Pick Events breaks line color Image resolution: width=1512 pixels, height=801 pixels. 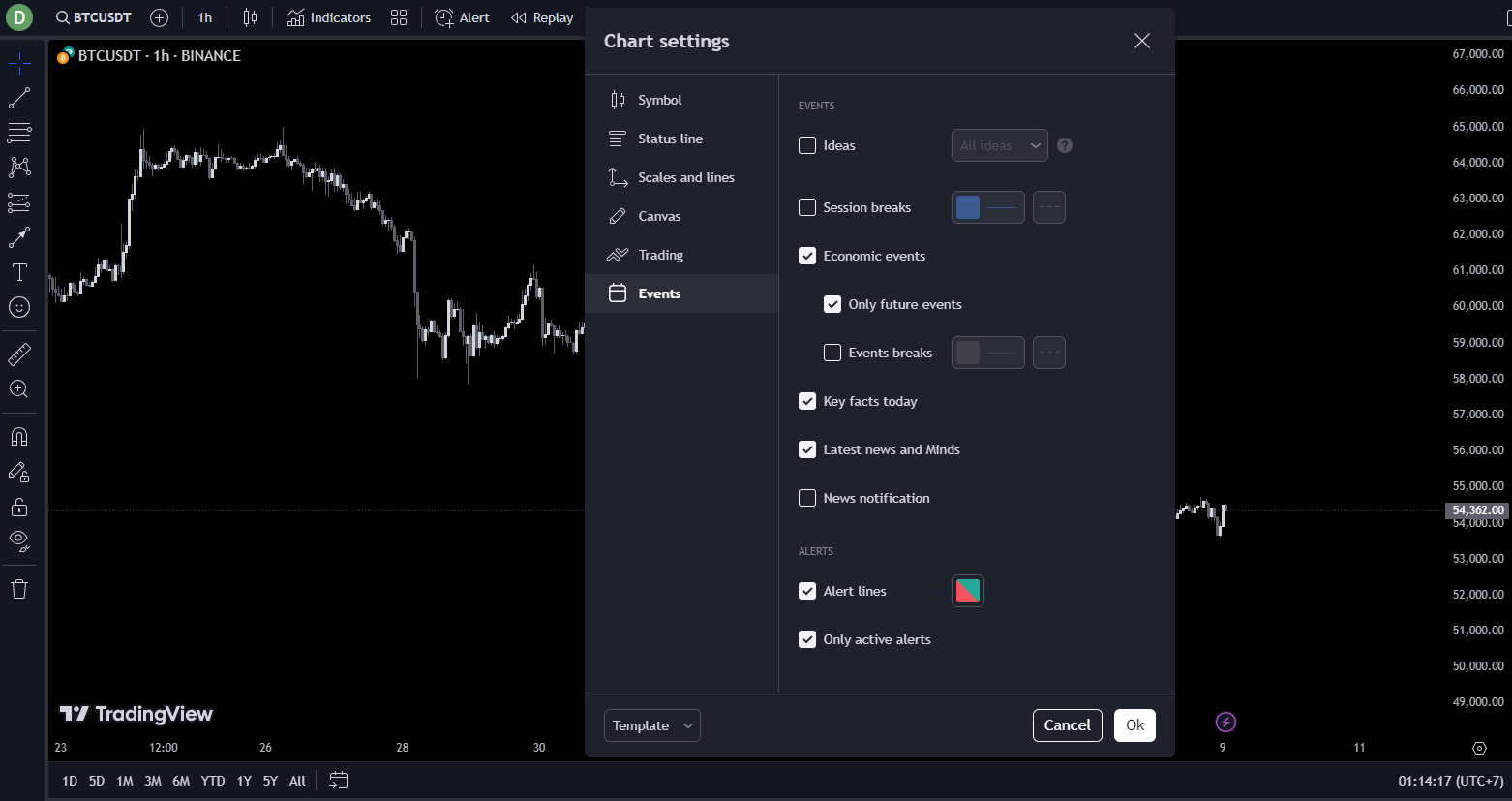(988, 353)
